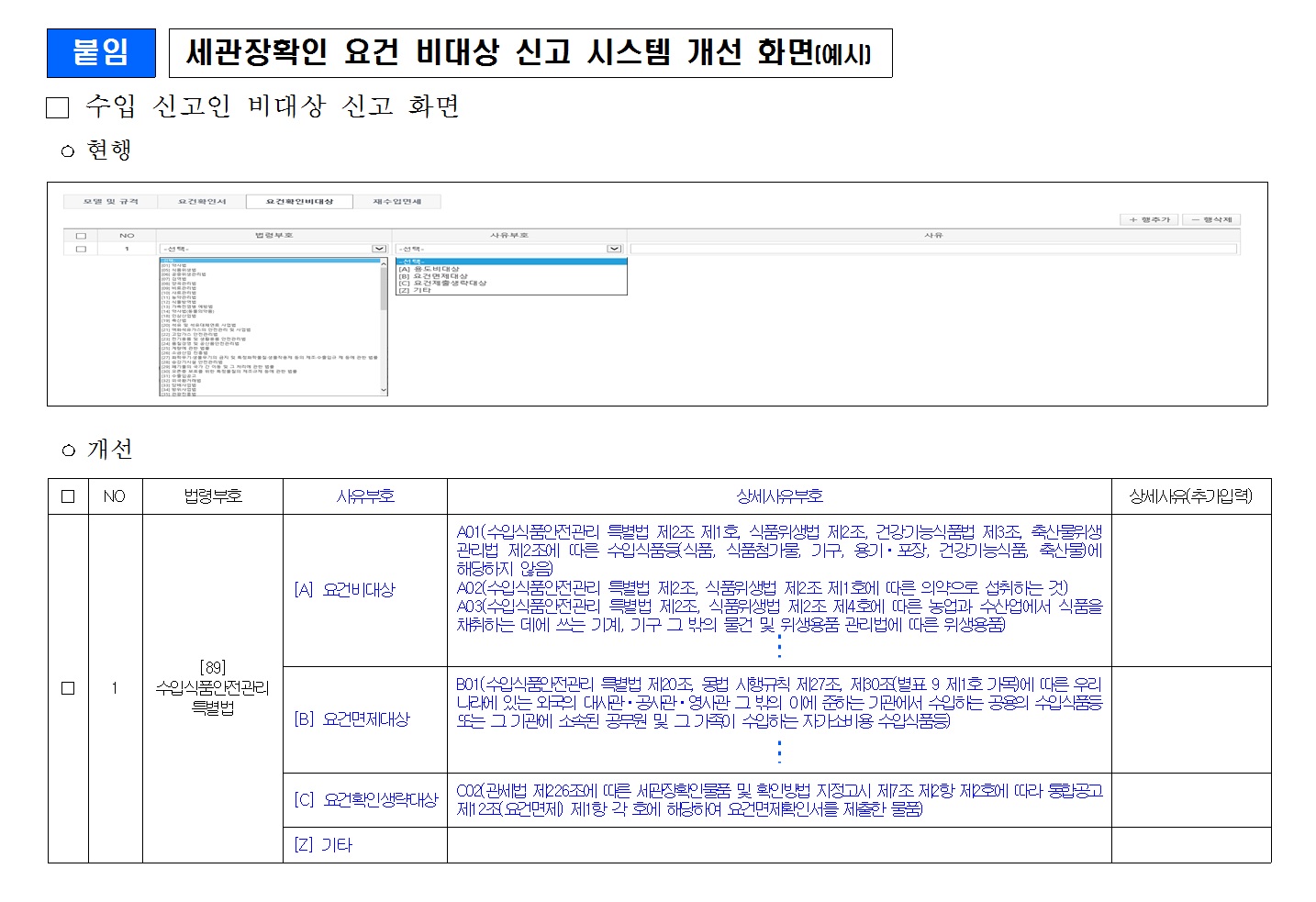Click the C02 detailed reason text
Viewport: 1316px width, 902px height.
[779, 800]
